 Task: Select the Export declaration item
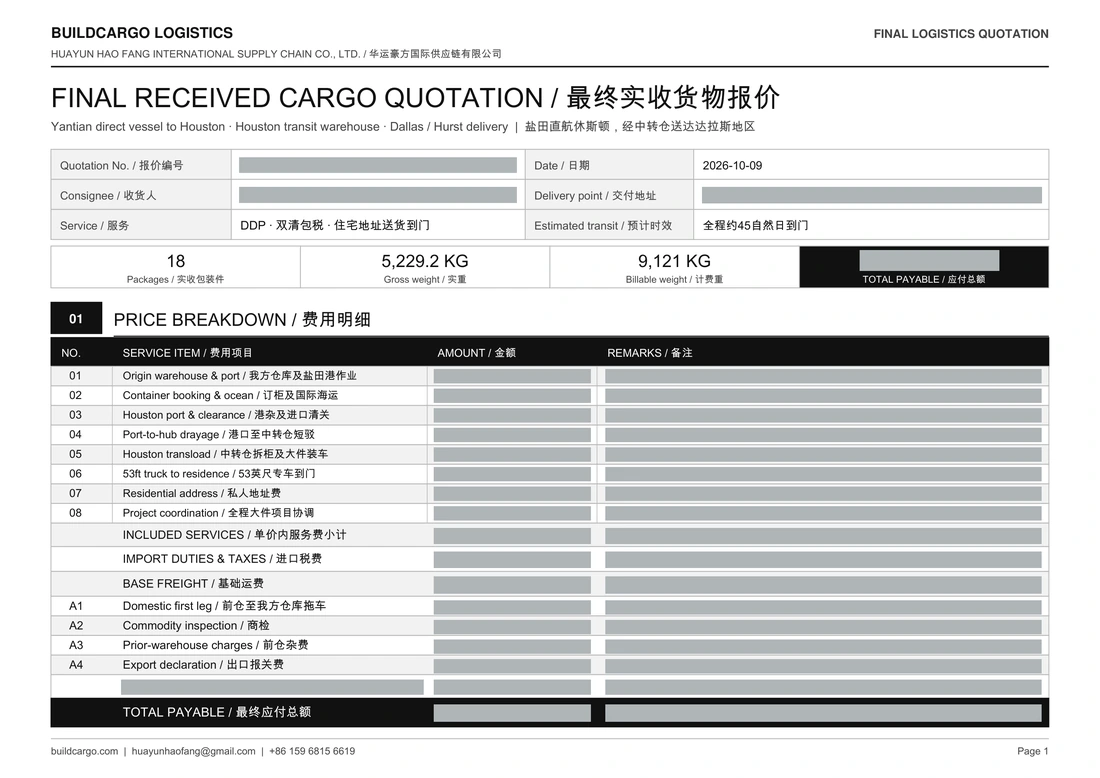pos(203,665)
